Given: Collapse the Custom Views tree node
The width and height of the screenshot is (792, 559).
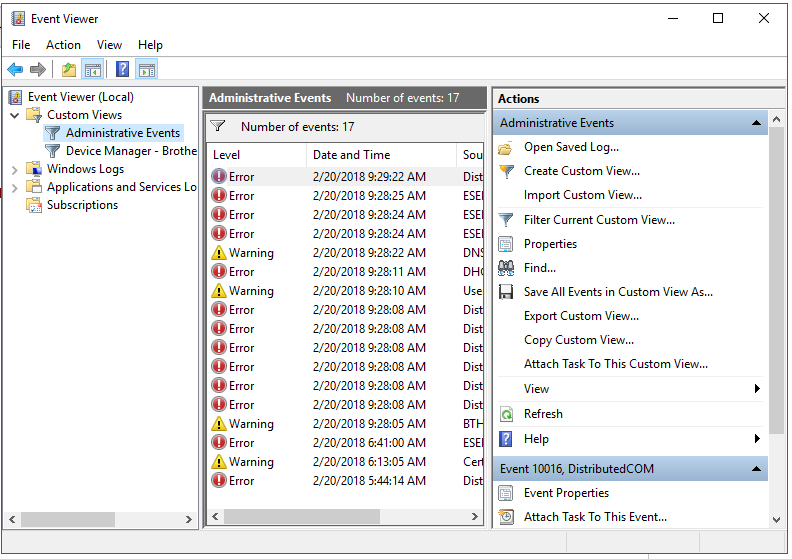Looking at the screenshot, I should [15, 115].
